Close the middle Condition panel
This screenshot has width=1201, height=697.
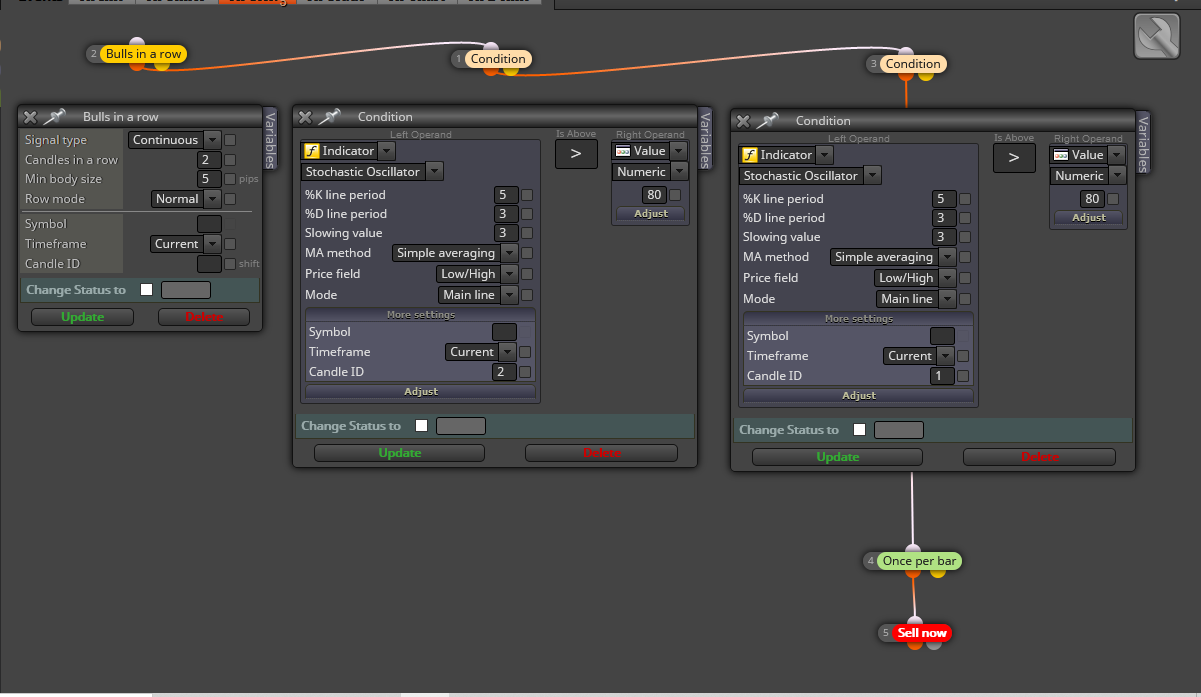tap(305, 117)
